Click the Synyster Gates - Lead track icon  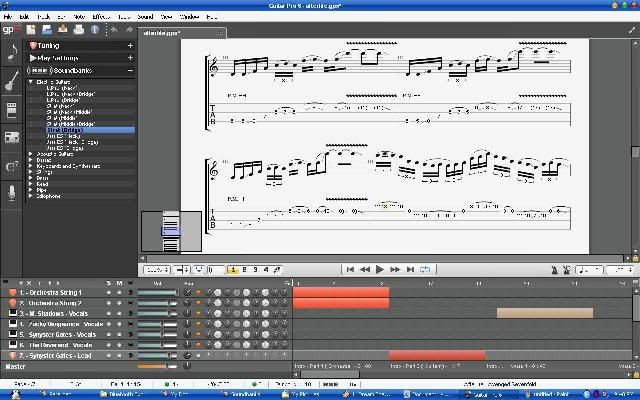click(13, 356)
